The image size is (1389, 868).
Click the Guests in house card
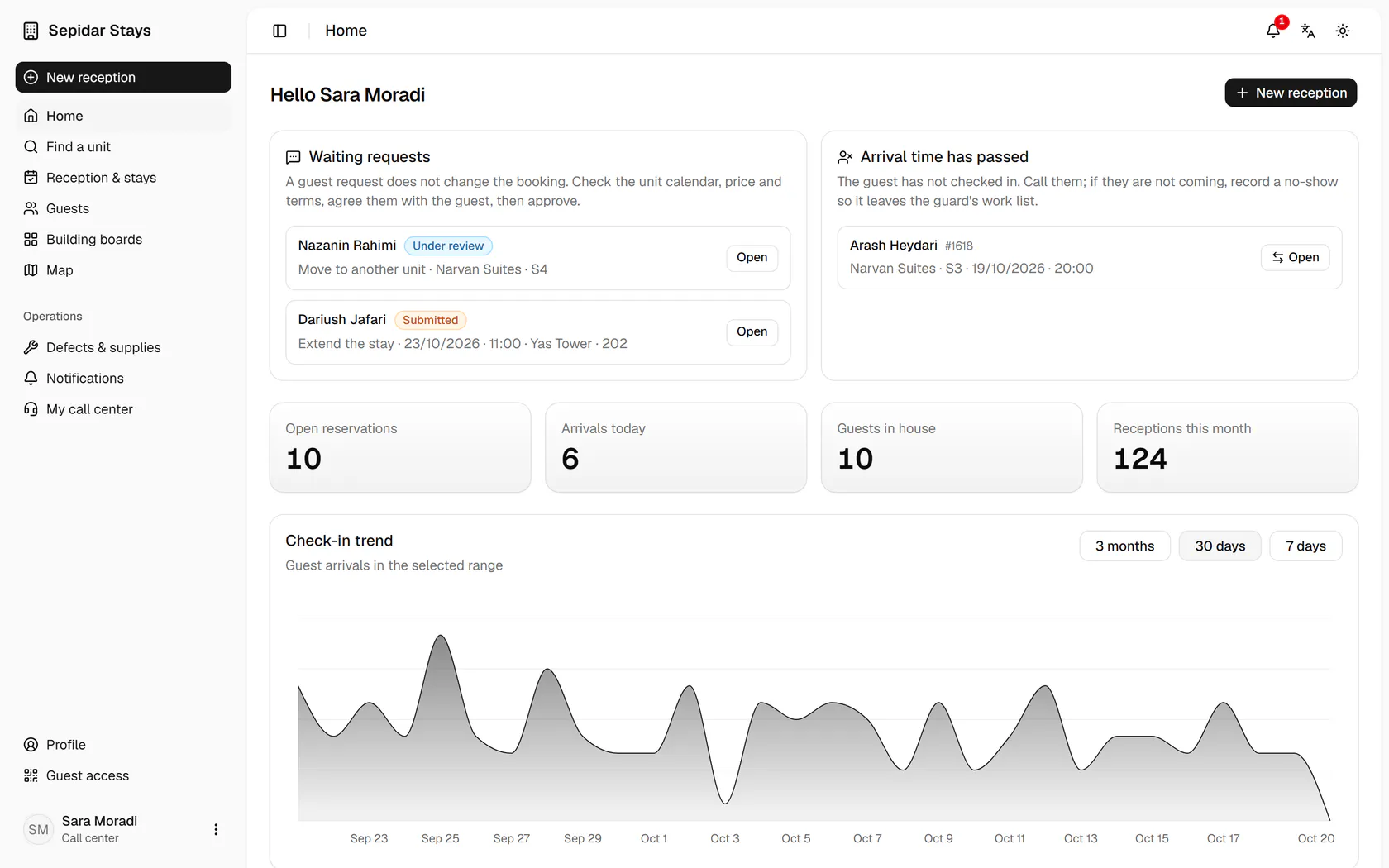pyautogui.click(x=952, y=447)
